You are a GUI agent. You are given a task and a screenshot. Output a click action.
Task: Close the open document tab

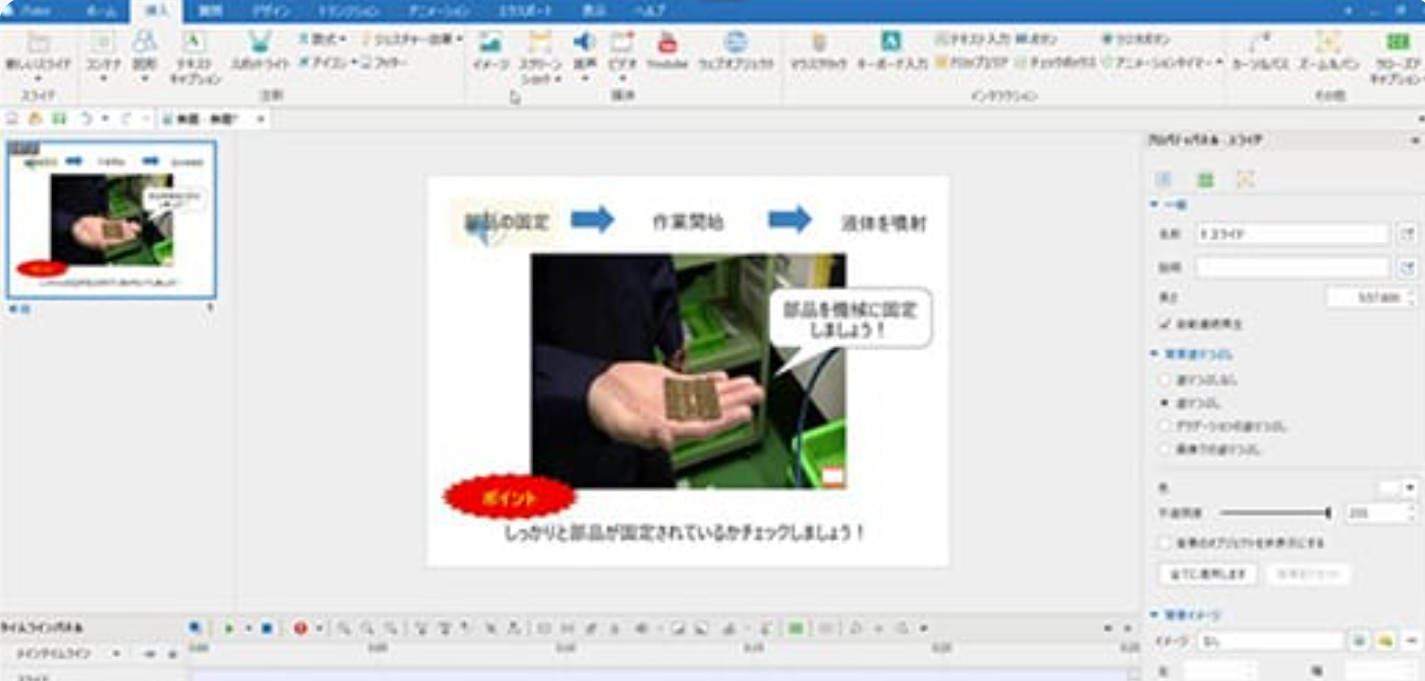click(261, 119)
